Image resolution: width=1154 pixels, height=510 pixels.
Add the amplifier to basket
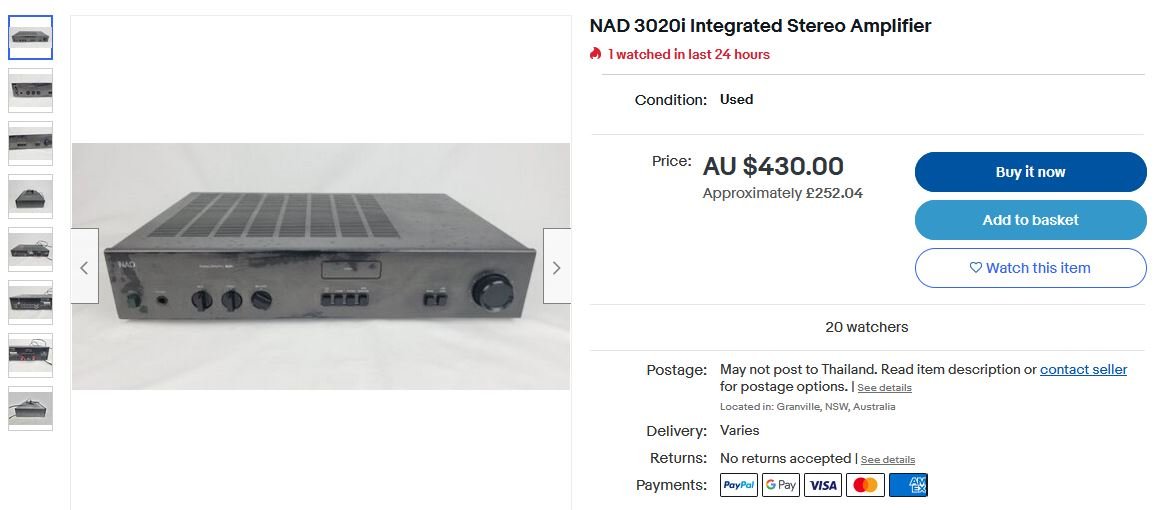click(x=1030, y=220)
